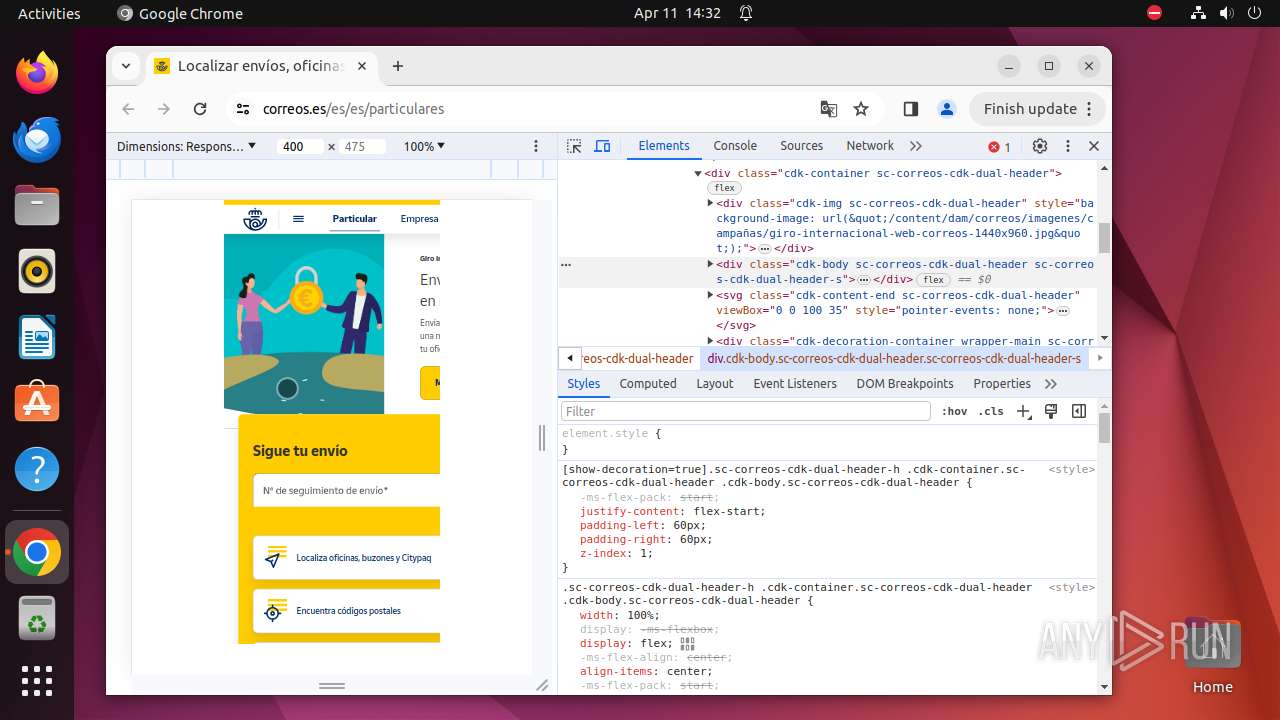1280x720 pixels.
Task: View site information icon in address bar
Action: click(242, 109)
